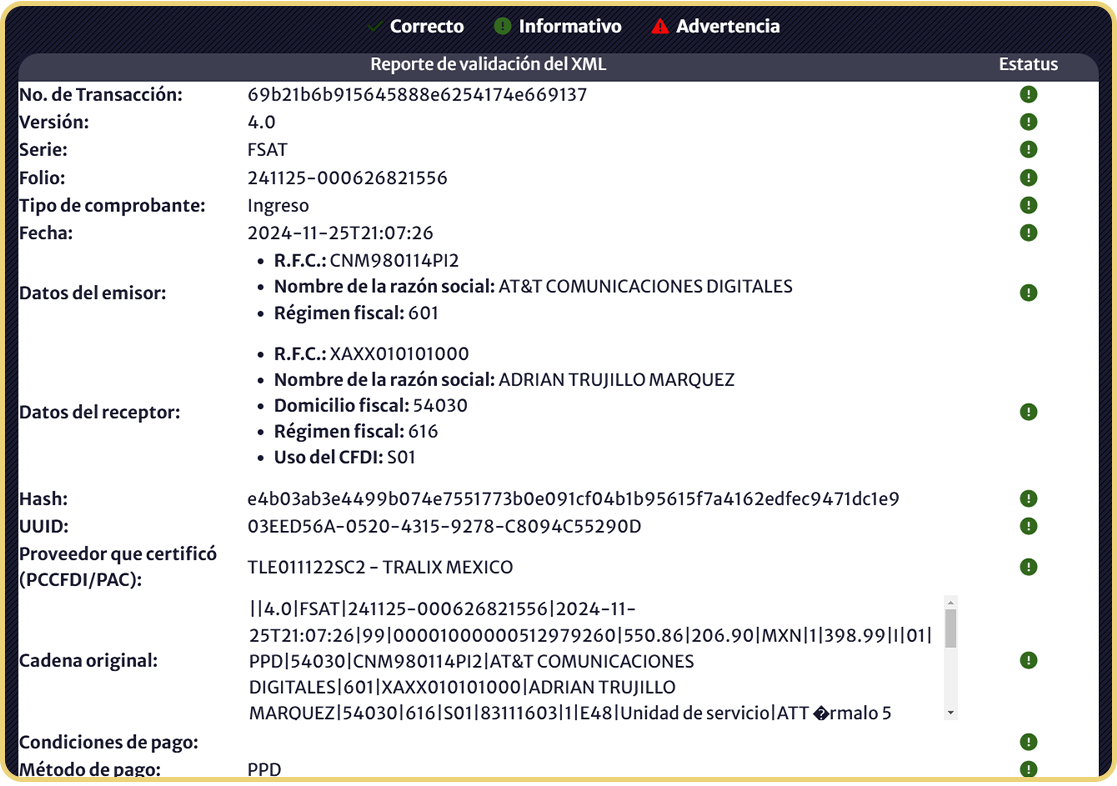Viewport: 1117px width, 786px height.
Task: Click the red Advertencia warning triangle
Action: [659, 27]
